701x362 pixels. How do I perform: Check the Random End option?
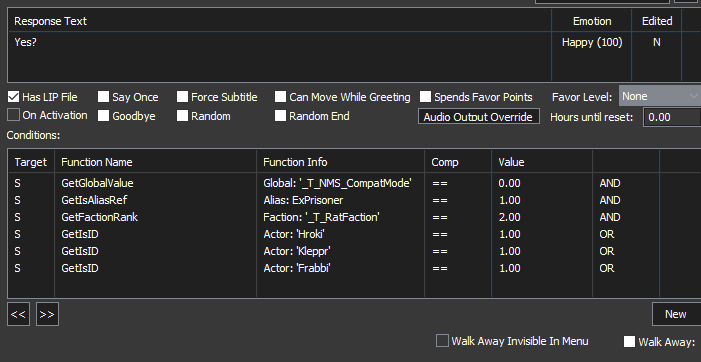tap(280, 115)
